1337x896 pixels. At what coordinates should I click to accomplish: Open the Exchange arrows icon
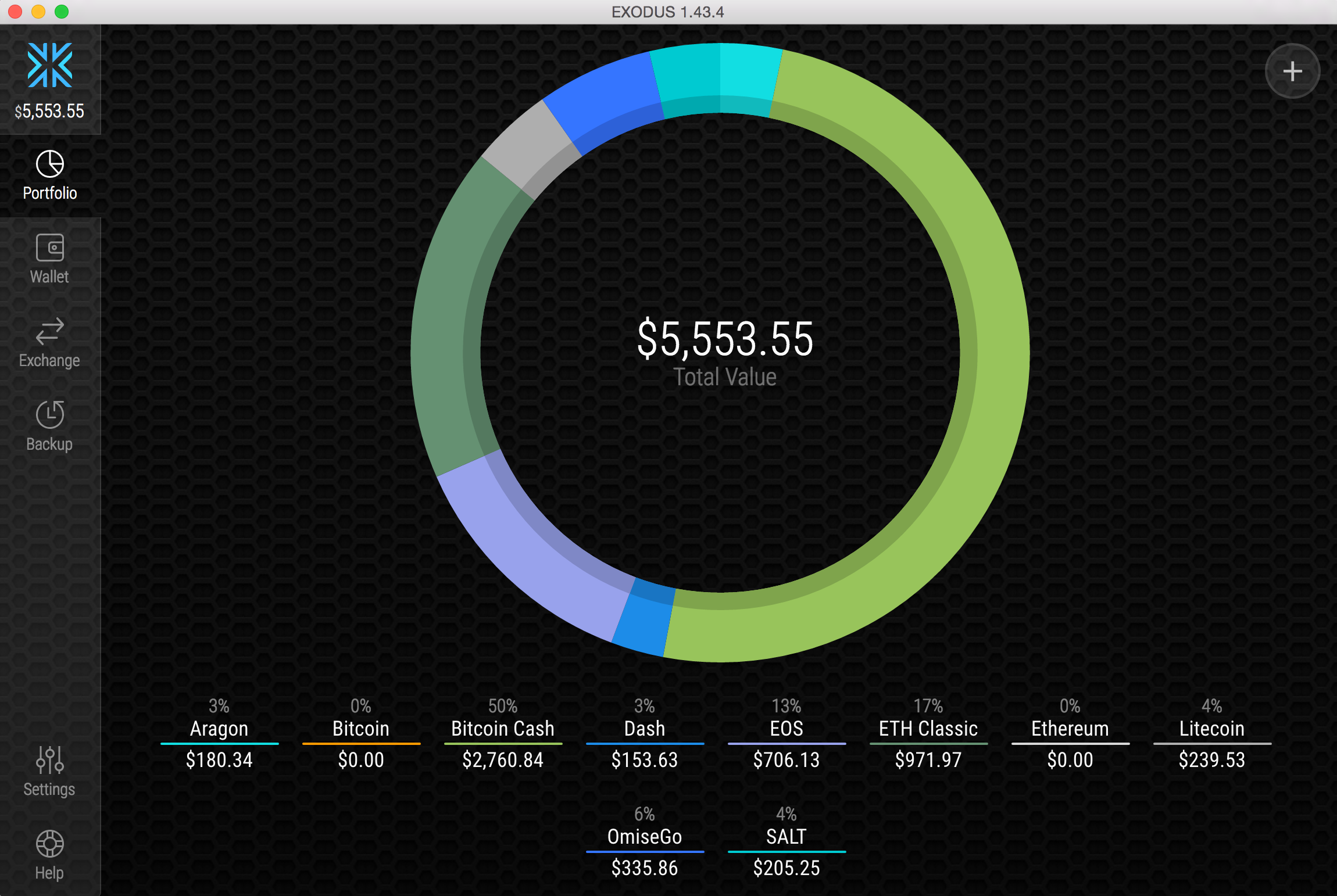coord(50,331)
